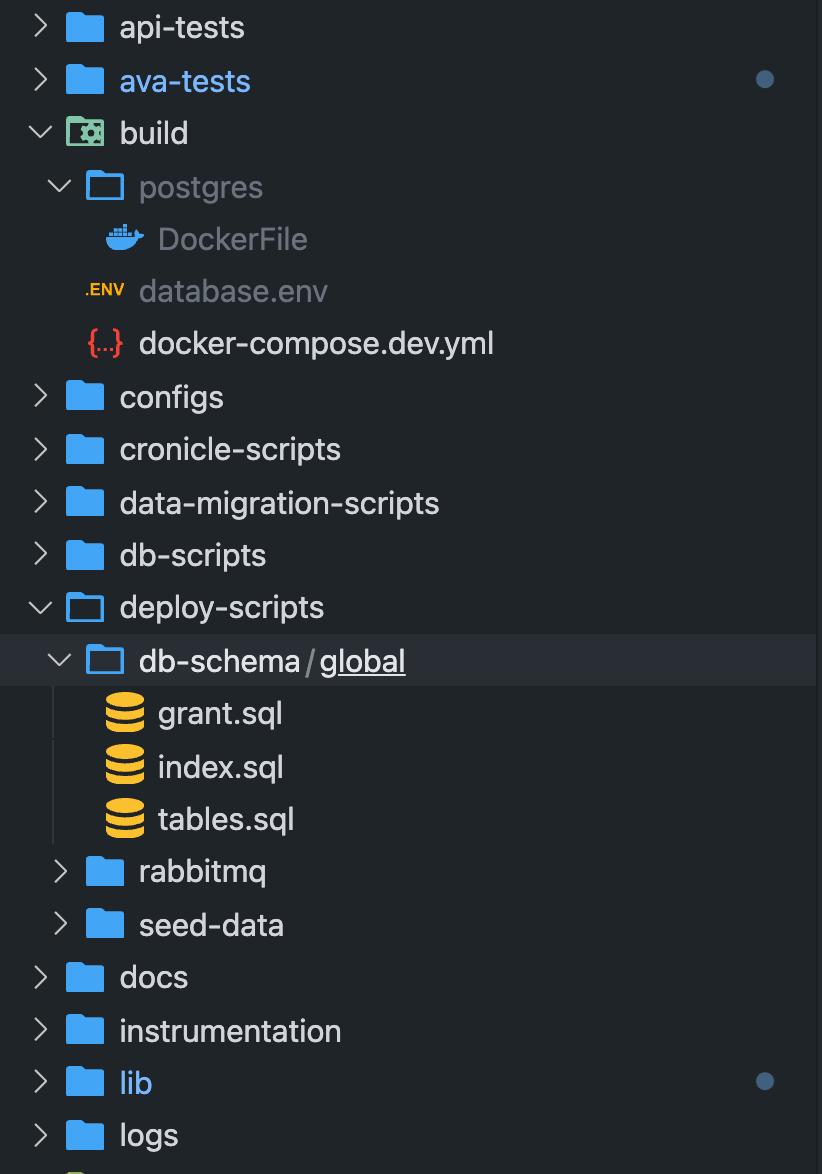822x1174 pixels.
Task: Collapse the db-schema/global tree node
Action: click(59, 660)
